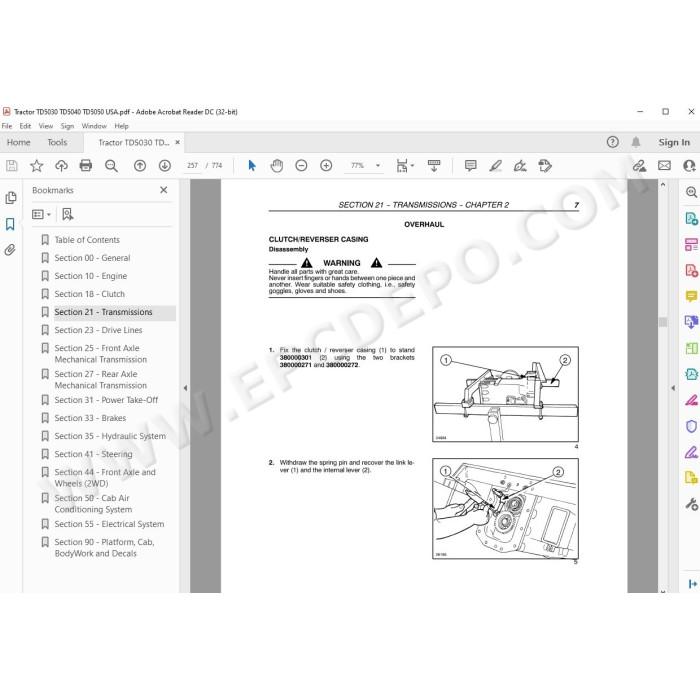Open Section 33 - Brakes bookmark

[90, 418]
